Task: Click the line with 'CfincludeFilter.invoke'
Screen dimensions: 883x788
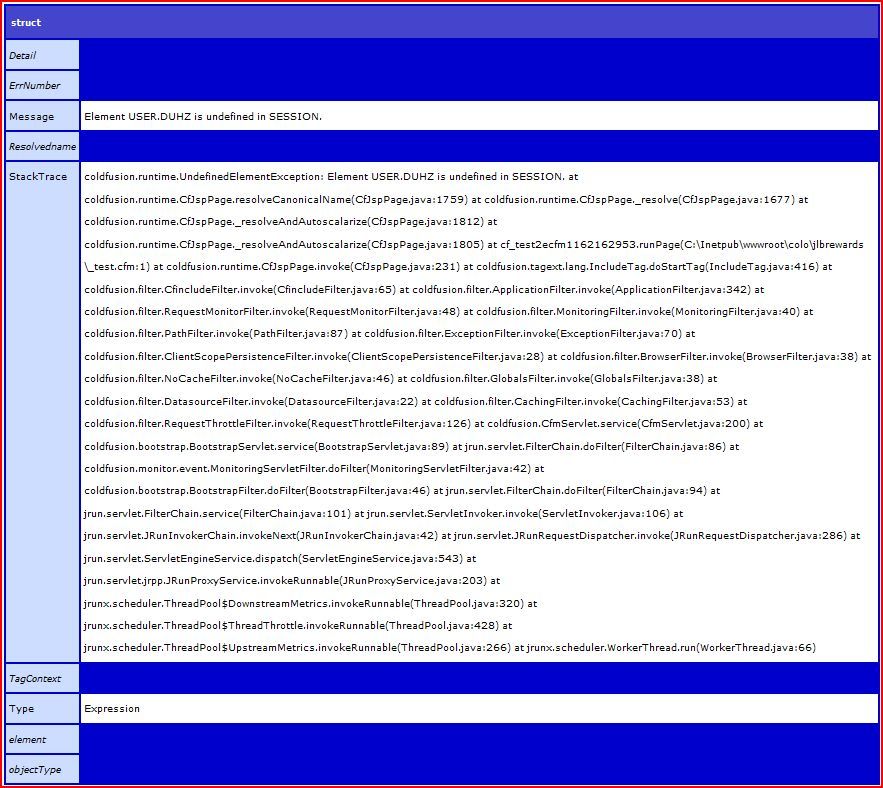Action: tap(424, 290)
